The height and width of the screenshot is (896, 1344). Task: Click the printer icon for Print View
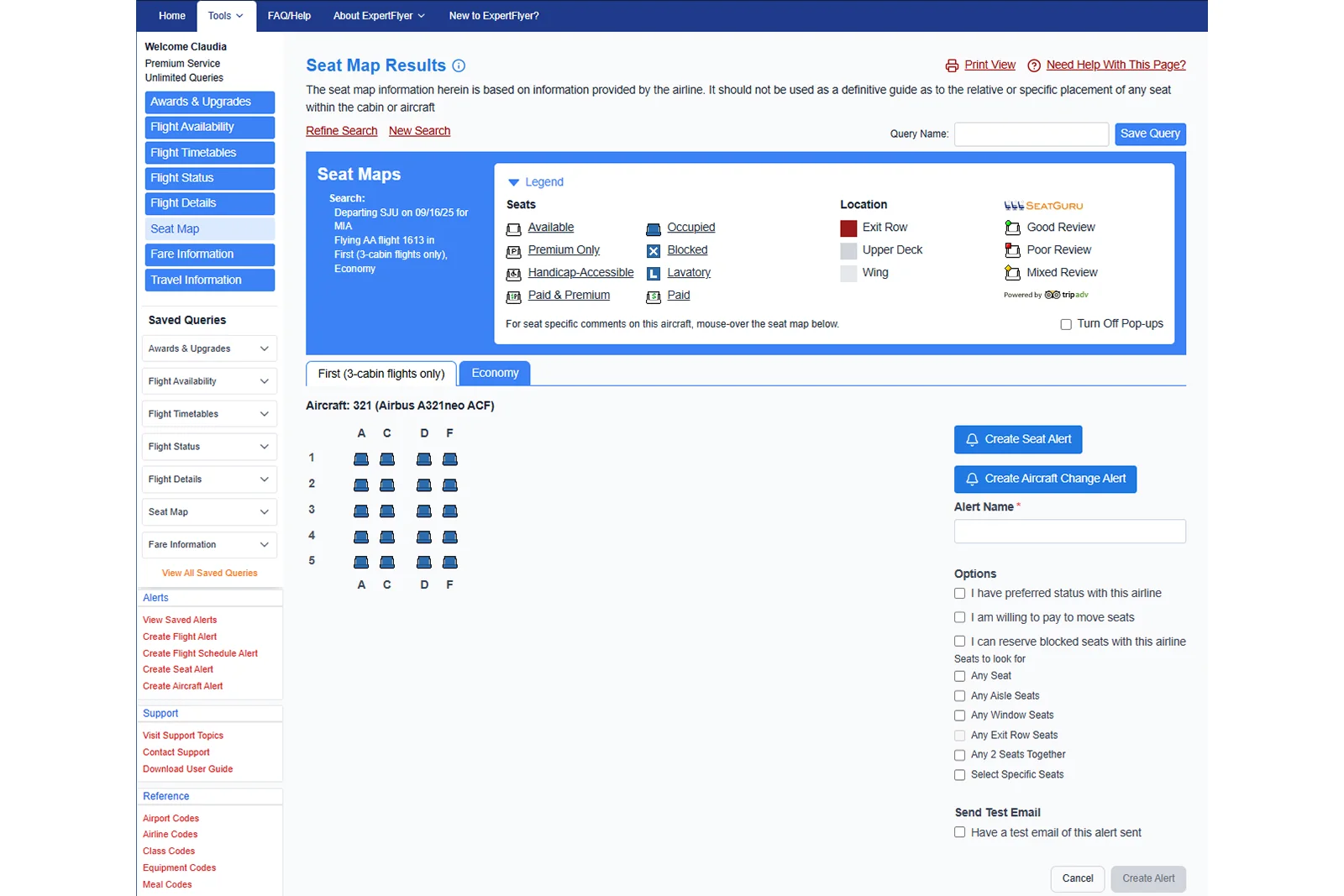pos(952,65)
